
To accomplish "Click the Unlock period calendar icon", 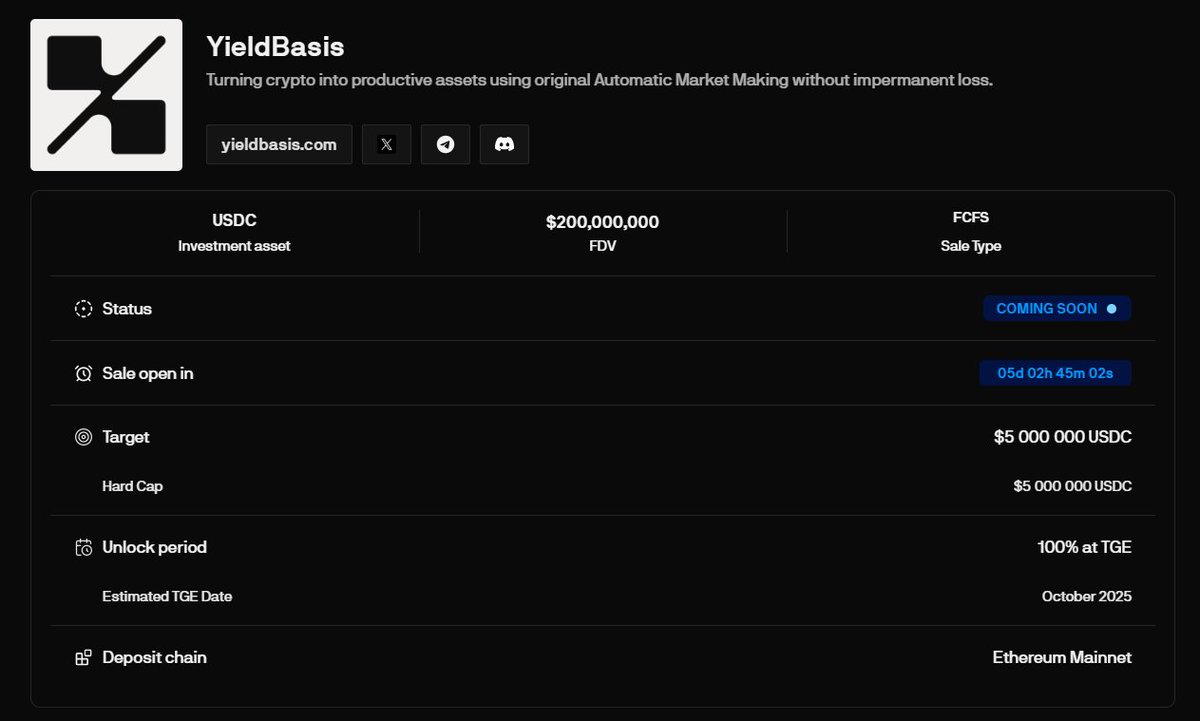I will 83,547.
